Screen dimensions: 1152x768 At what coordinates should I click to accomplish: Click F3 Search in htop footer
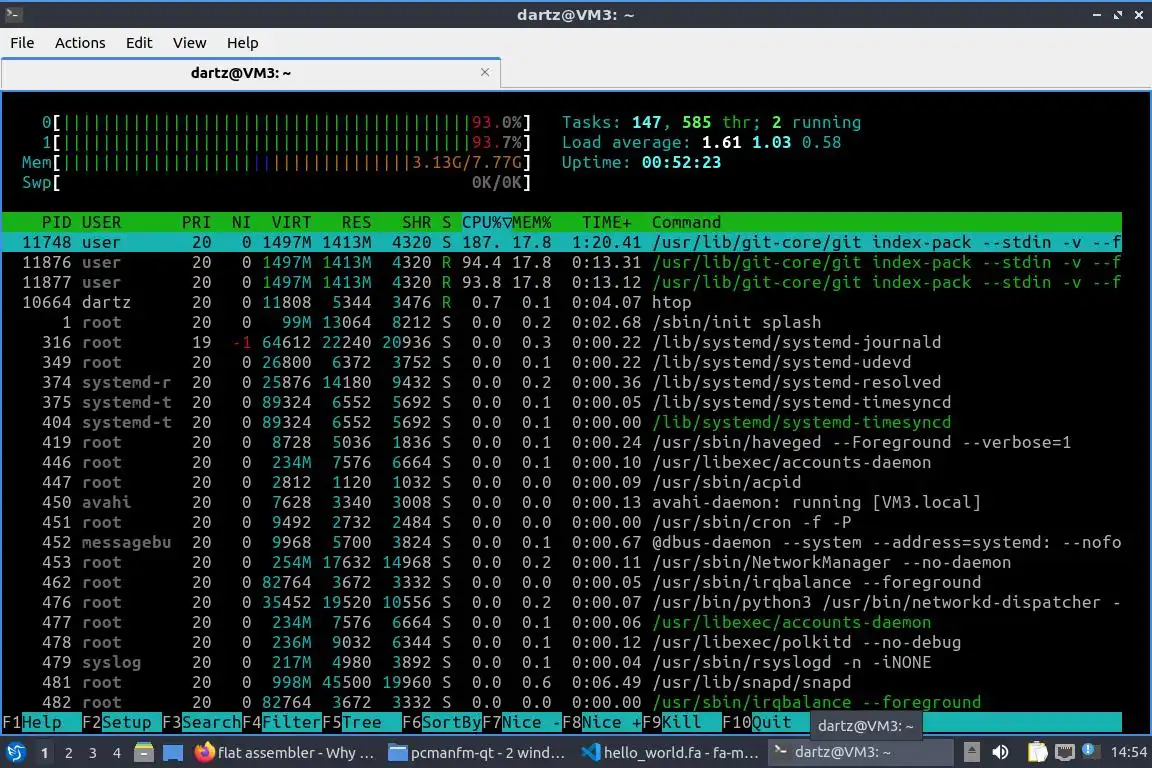coord(201,722)
